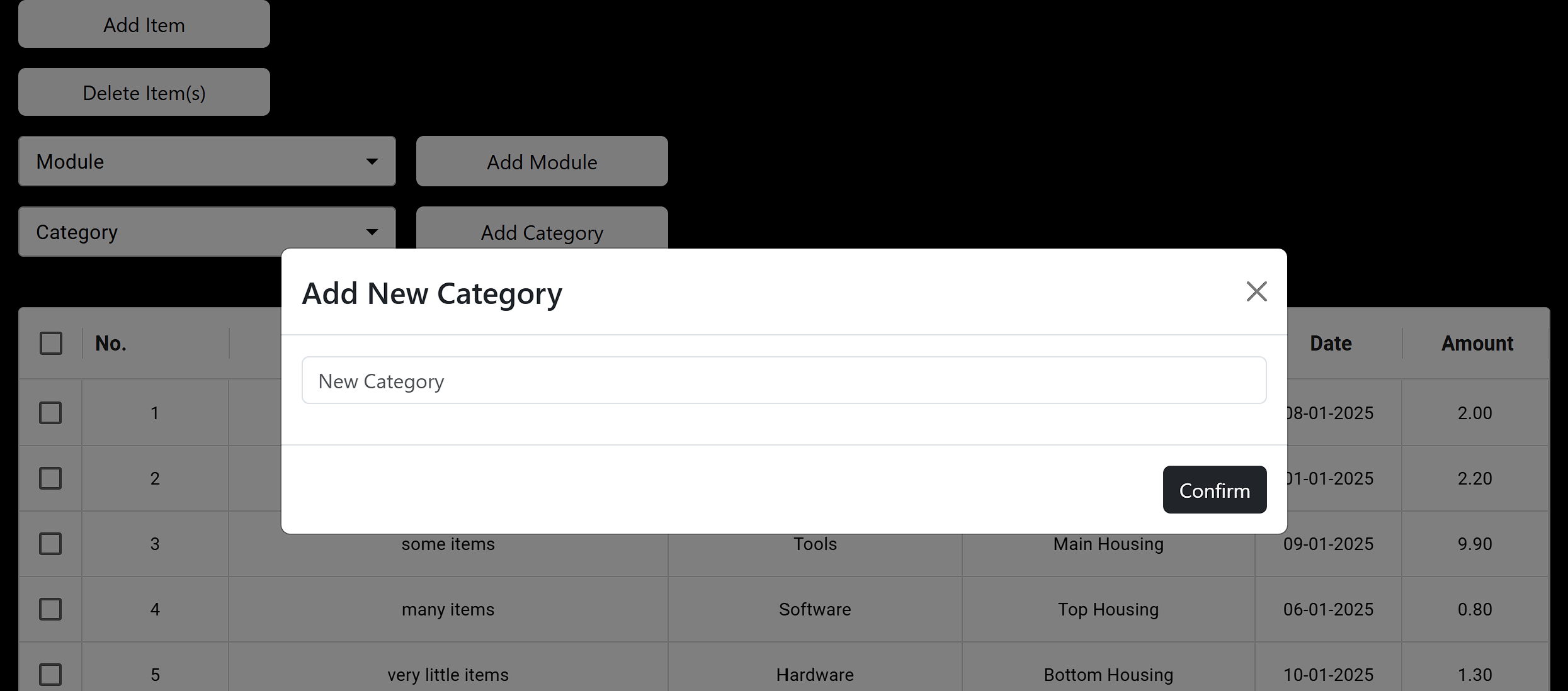Click the 'Add New Category' dialog title
This screenshot has width=1568, height=691.
pyautogui.click(x=432, y=293)
